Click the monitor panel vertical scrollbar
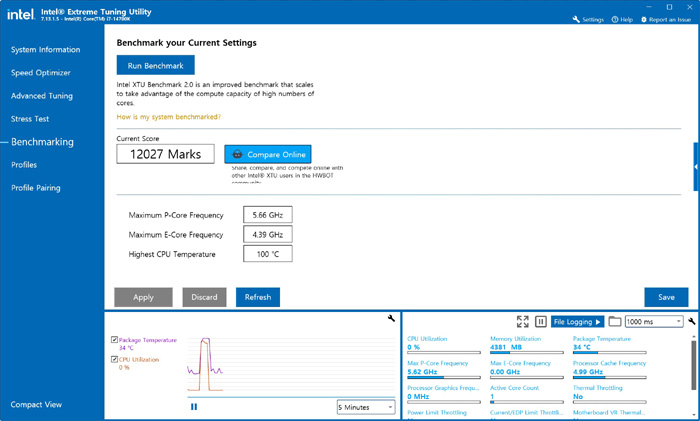 [x=693, y=366]
